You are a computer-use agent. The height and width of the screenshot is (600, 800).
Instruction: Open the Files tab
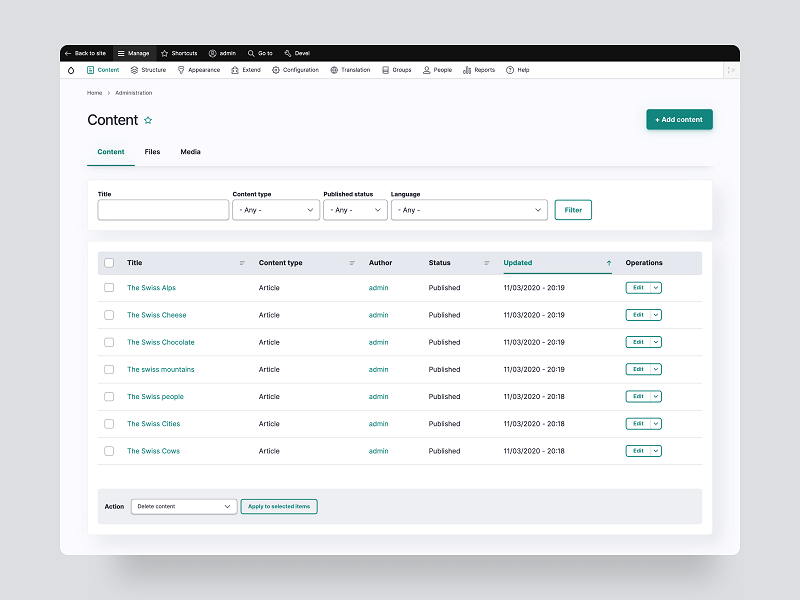[152, 152]
